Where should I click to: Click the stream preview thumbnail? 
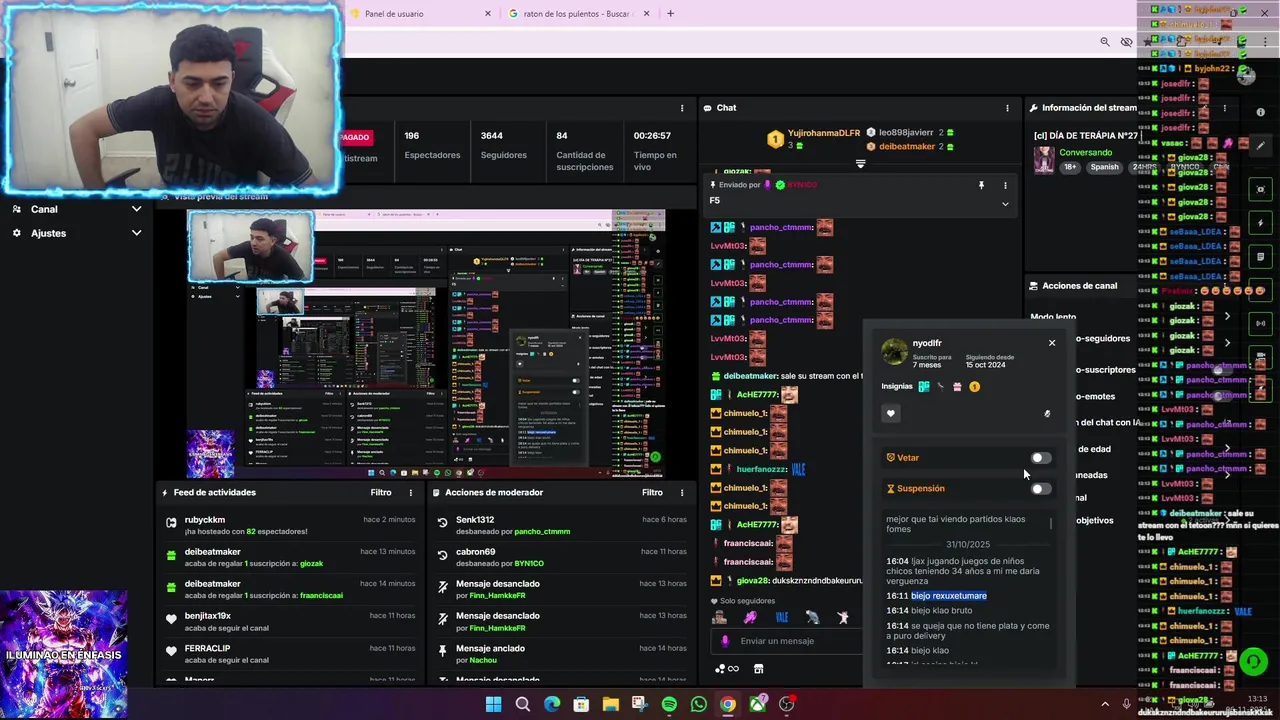point(426,344)
